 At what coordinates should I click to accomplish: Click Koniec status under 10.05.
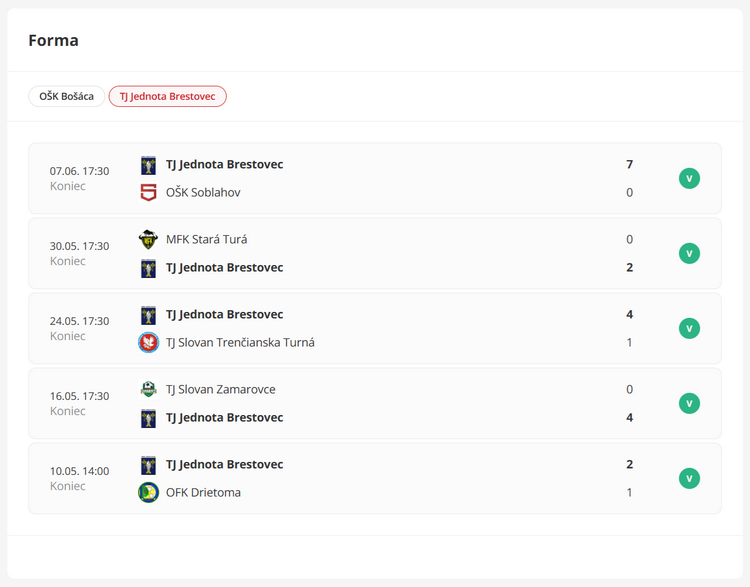67,486
